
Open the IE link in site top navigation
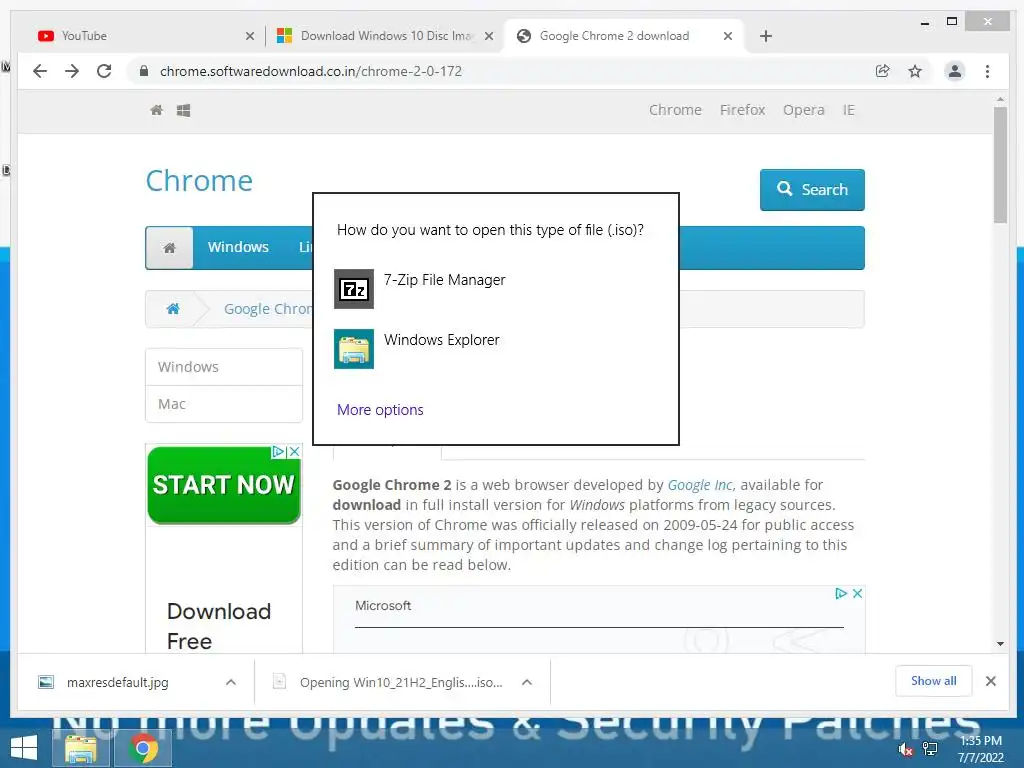848,110
